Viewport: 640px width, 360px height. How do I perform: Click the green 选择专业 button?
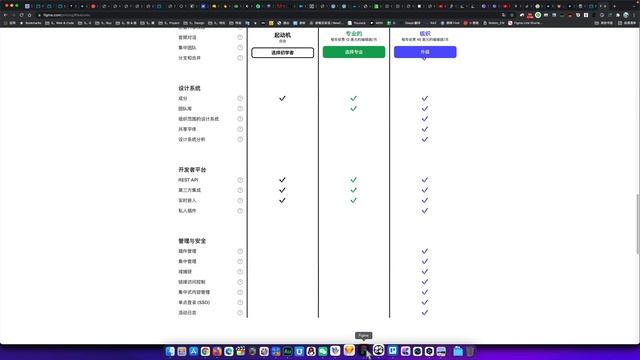click(x=354, y=52)
